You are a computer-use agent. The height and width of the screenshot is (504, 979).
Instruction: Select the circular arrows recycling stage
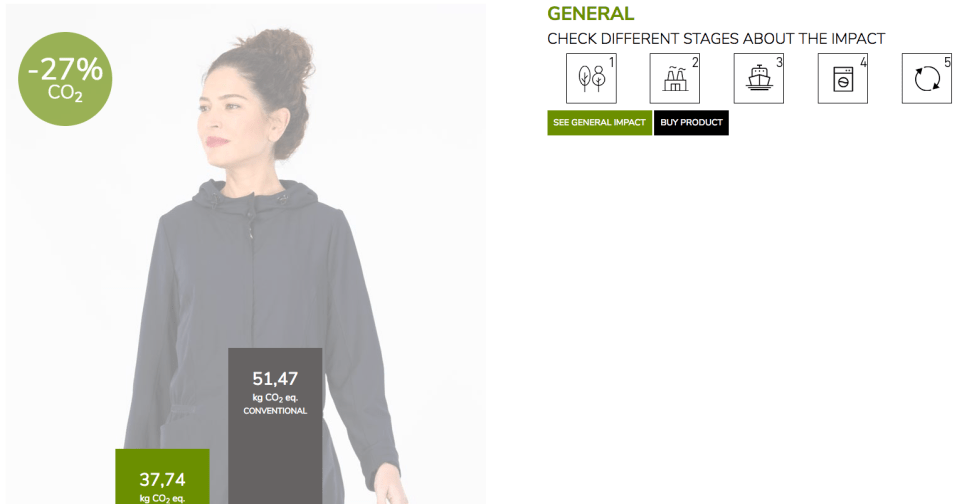click(x=927, y=78)
